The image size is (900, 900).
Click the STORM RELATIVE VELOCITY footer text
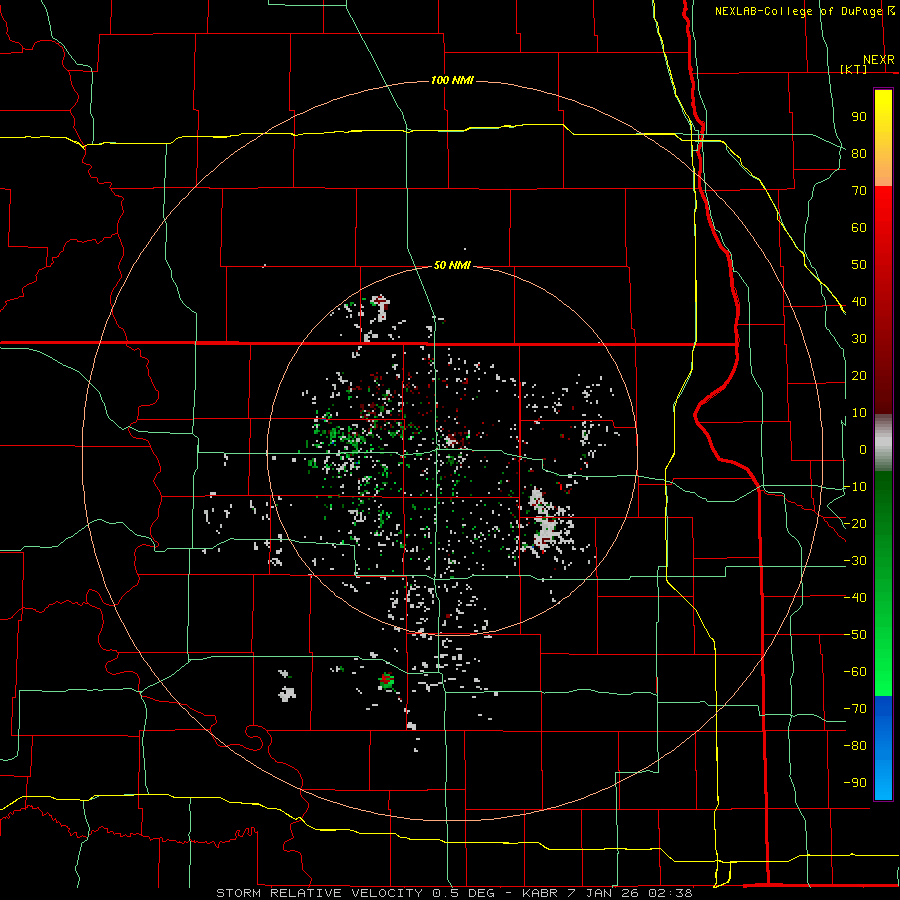pyautogui.click(x=319, y=893)
